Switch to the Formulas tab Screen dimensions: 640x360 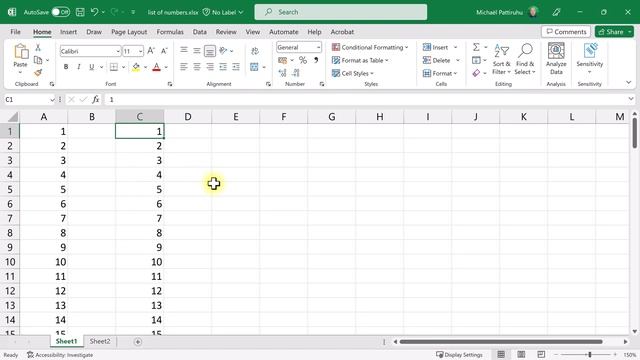(x=170, y=32)
